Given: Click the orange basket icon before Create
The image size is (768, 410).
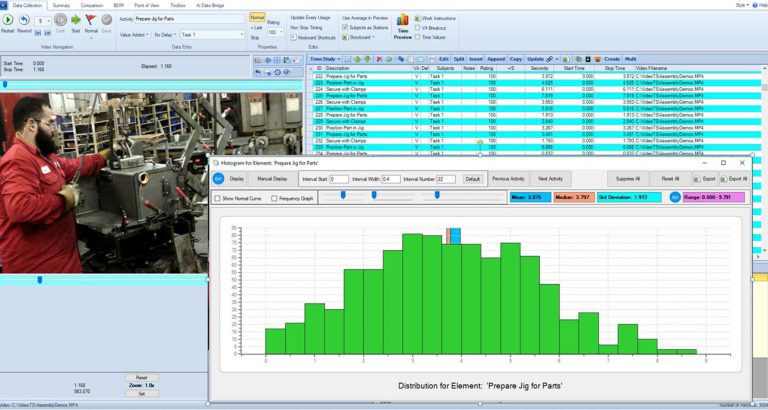Looking at the screenshot, I should point(598,59).
